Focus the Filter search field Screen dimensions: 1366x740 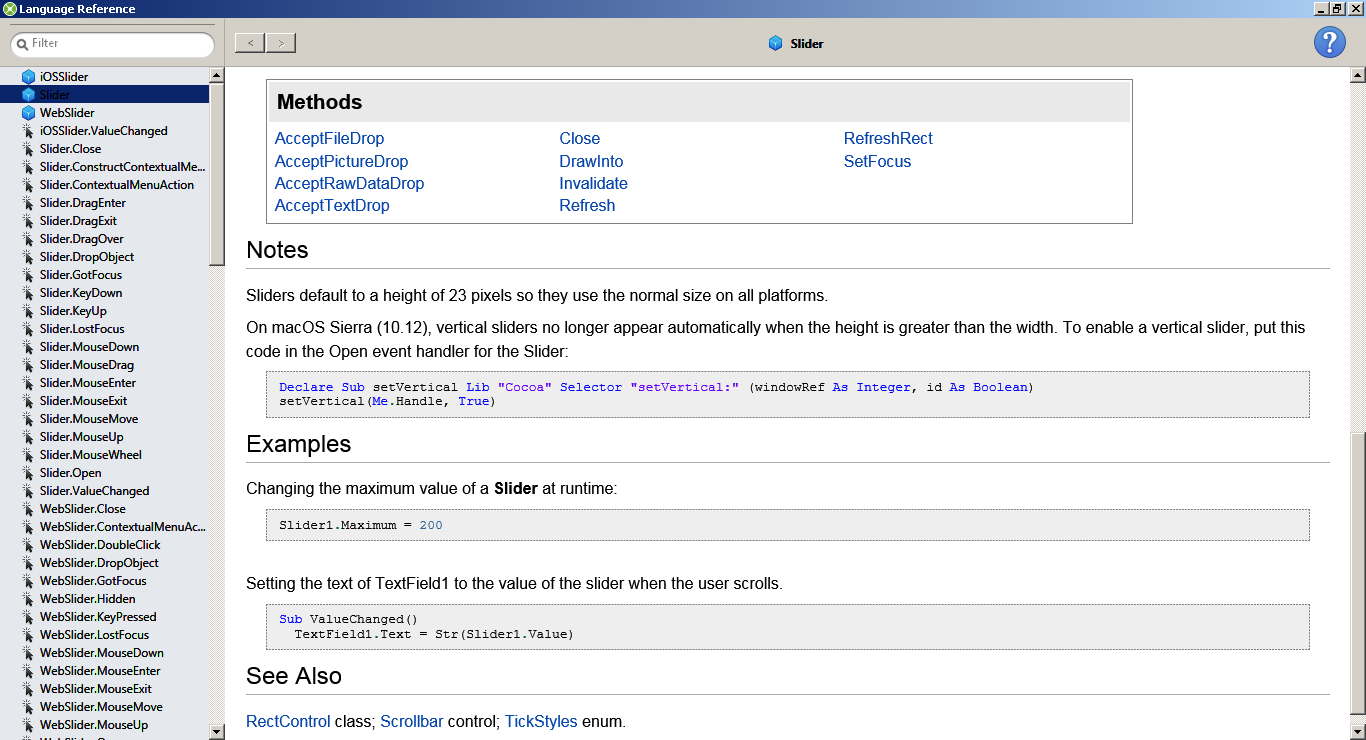coord(120,44)
